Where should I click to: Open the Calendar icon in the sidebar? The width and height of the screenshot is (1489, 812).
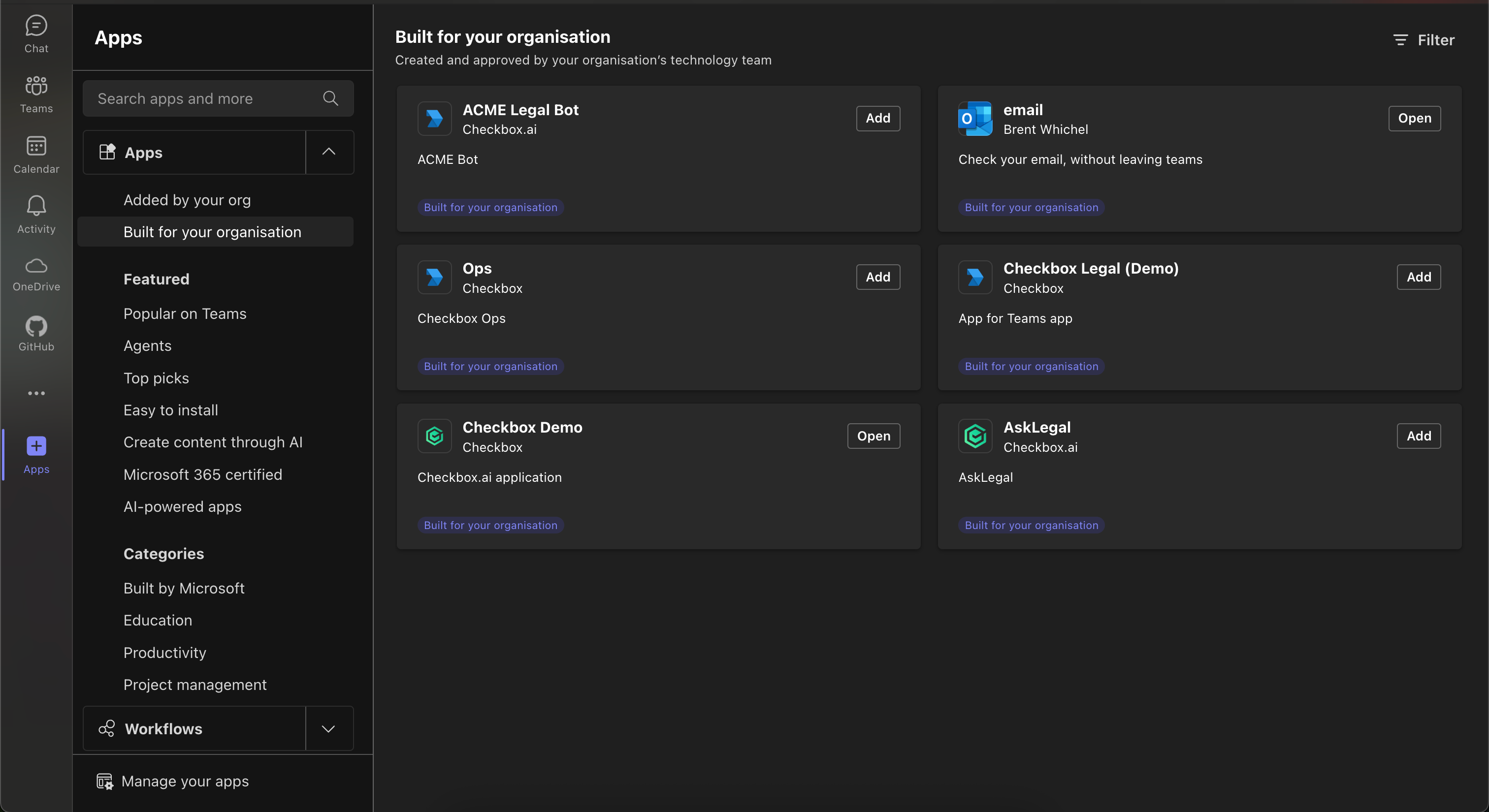(36, 146)
